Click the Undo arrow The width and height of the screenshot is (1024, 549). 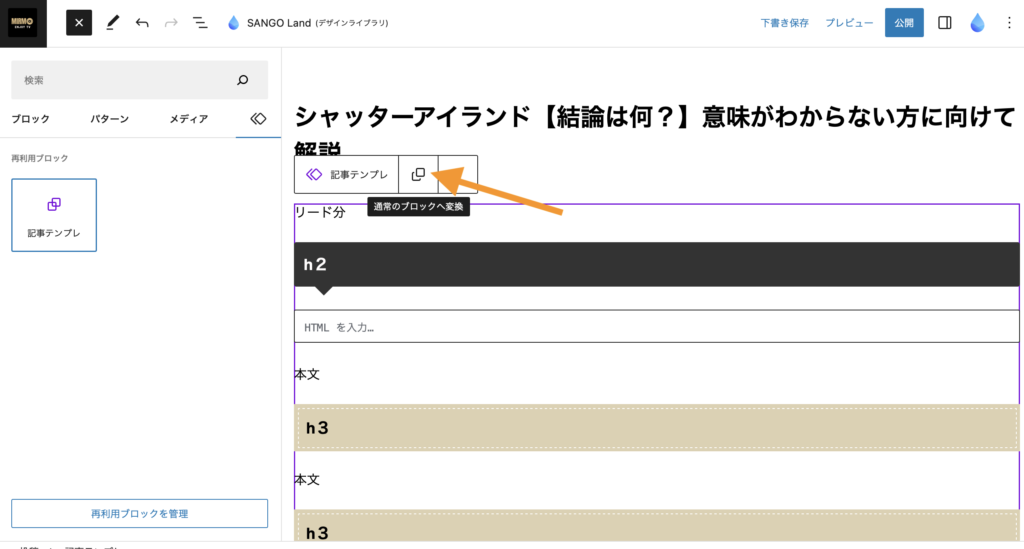click(142, 23)
